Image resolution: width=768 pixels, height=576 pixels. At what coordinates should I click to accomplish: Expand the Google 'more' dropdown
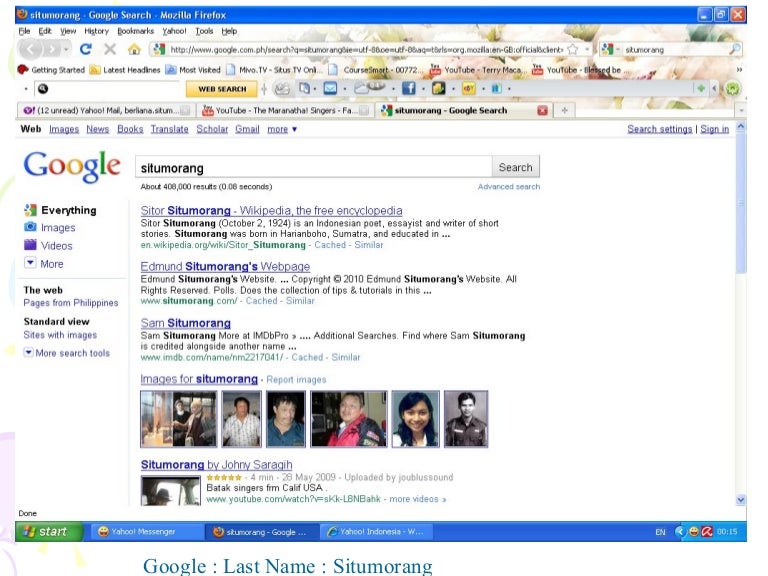[x=282, y=129]
